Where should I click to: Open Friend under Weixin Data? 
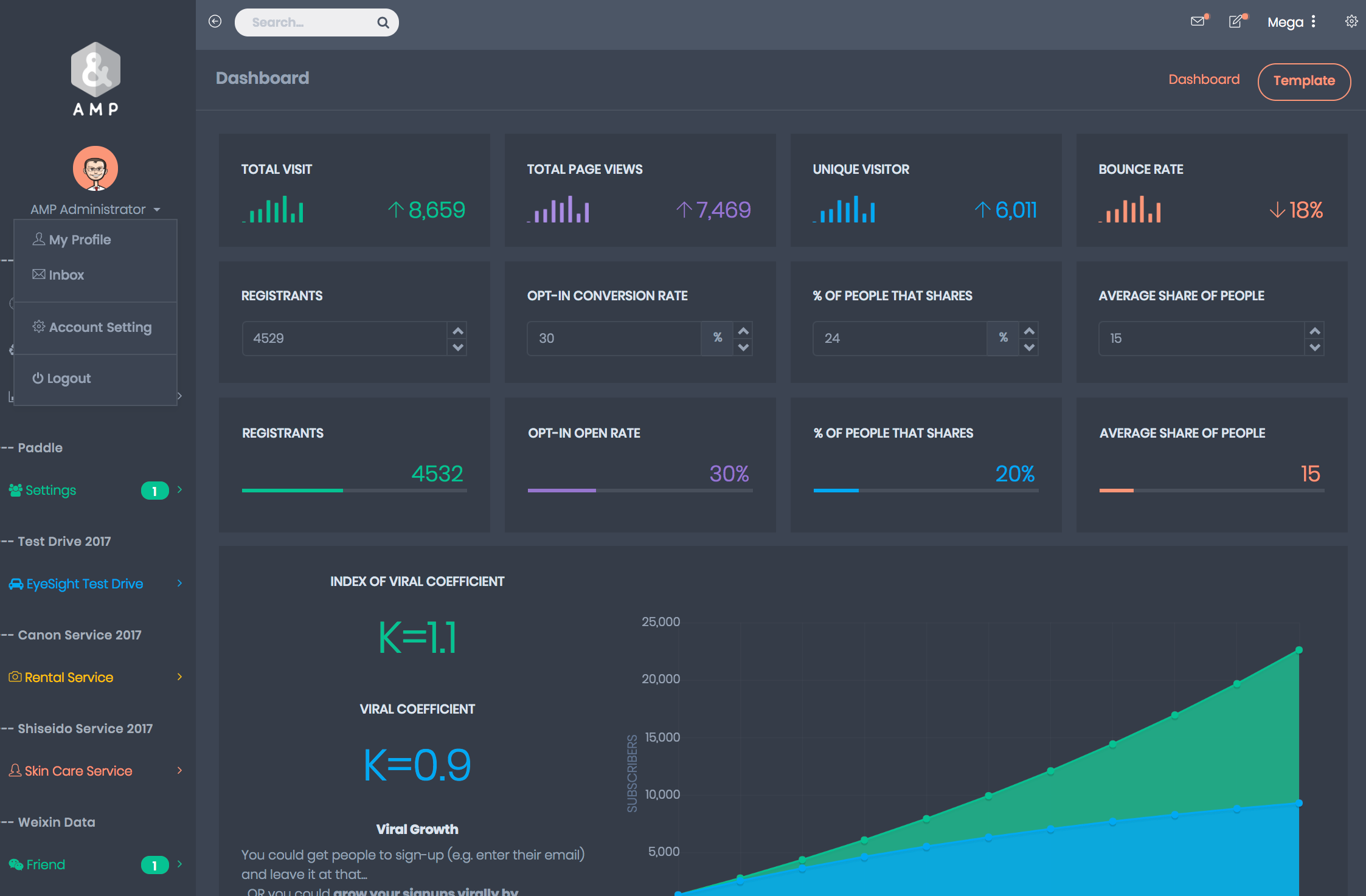point(46,864)
